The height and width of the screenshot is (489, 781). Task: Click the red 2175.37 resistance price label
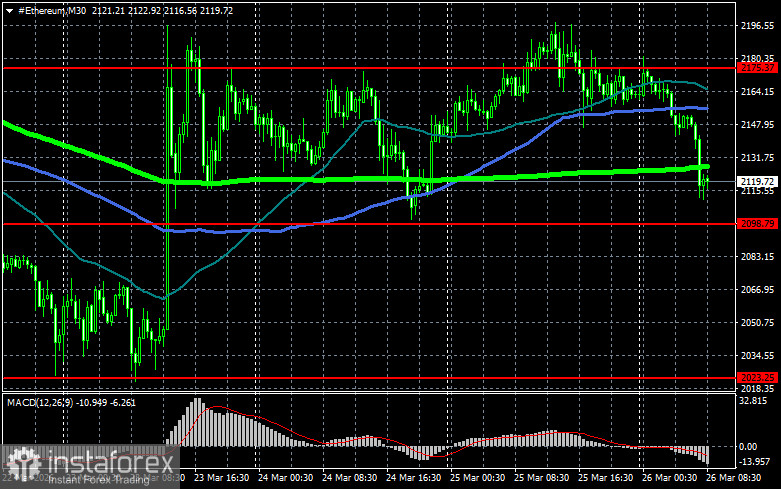click(x=758, y=68)
